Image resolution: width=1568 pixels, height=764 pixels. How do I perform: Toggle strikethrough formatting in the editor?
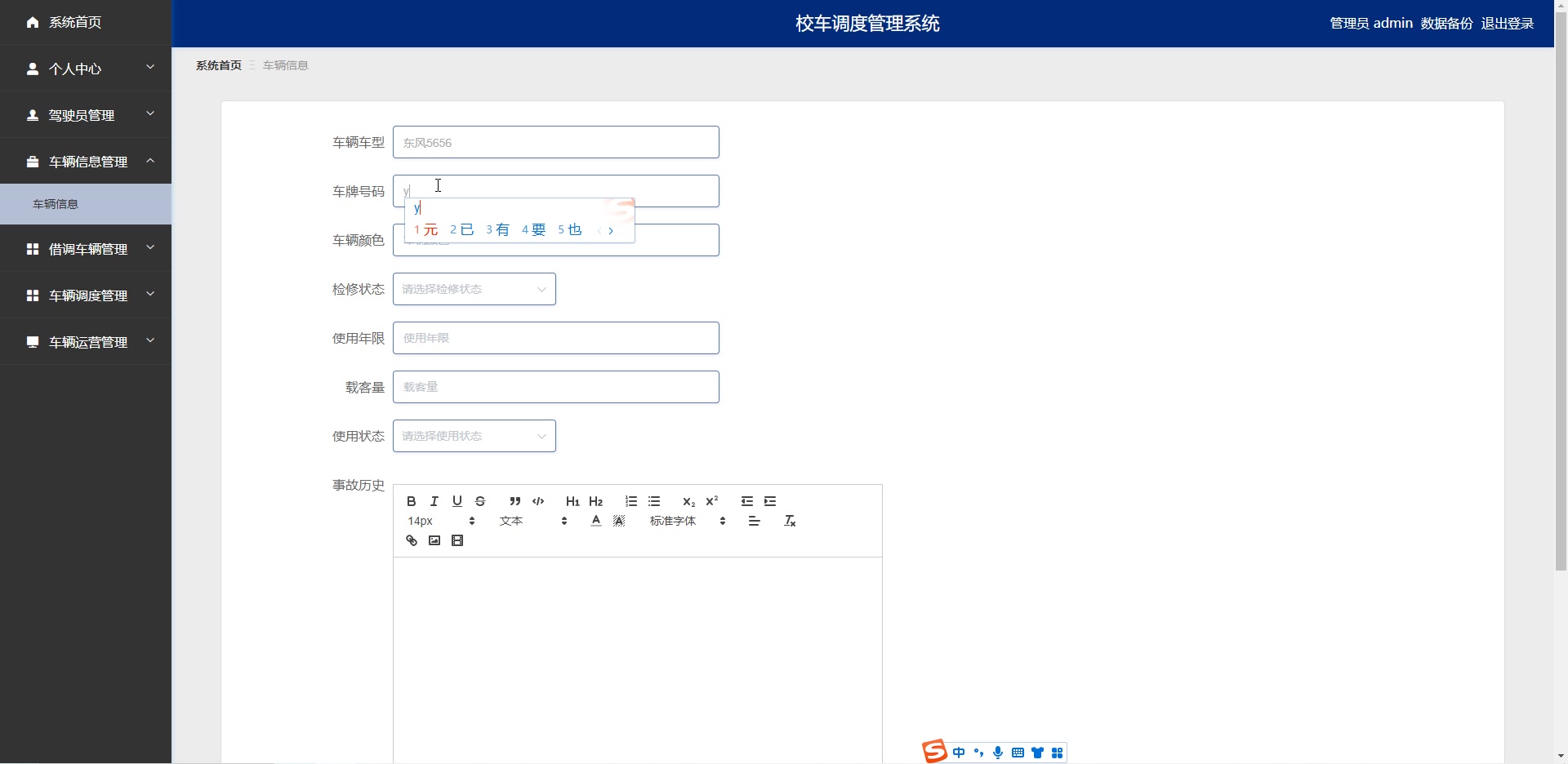point(480,501)
